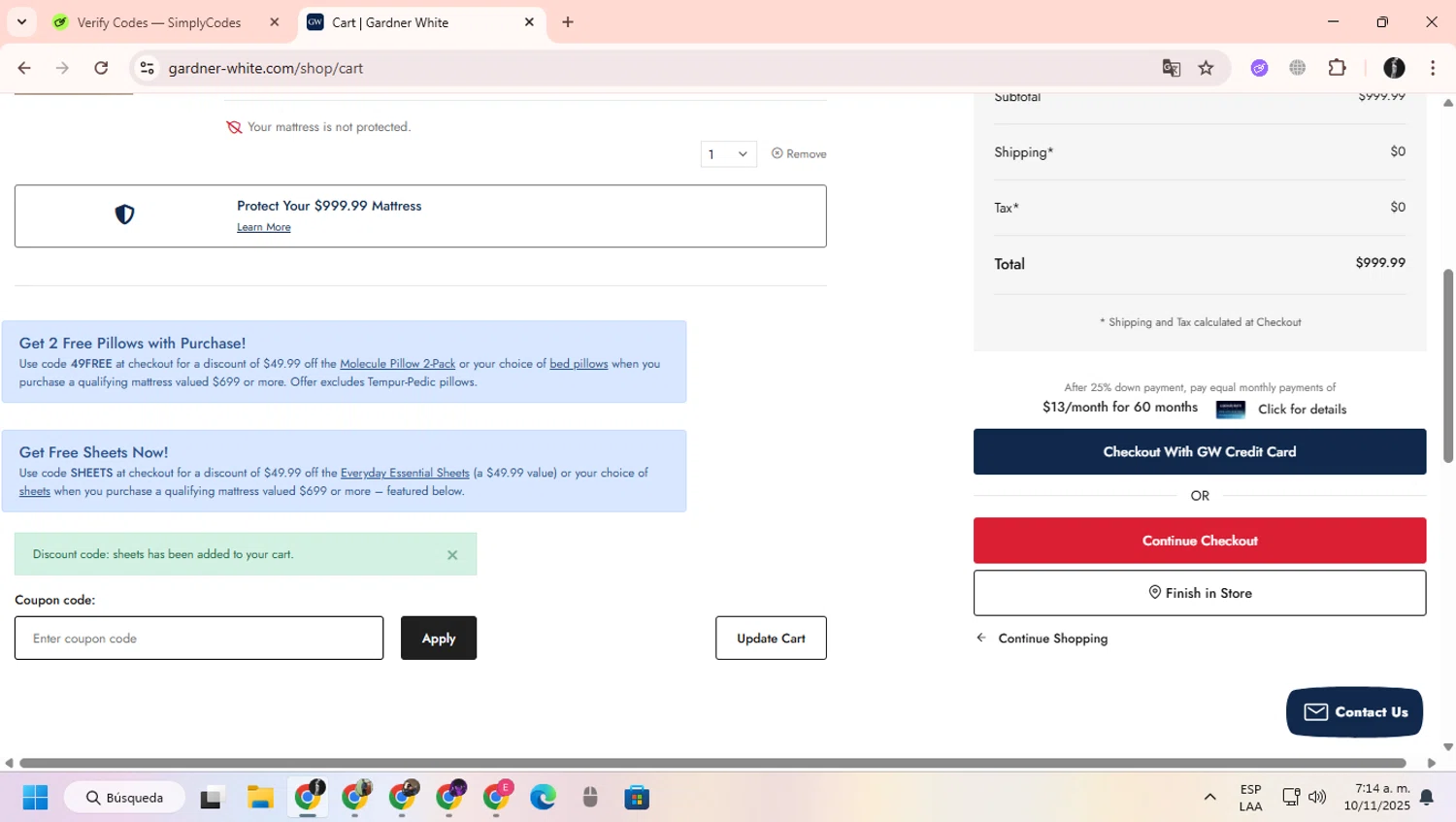The width and height of the screenshot is (1456, 822).
Task: Close the Cart | Gardner White tab
Action: pyautogui.click(x=529, y=22)
